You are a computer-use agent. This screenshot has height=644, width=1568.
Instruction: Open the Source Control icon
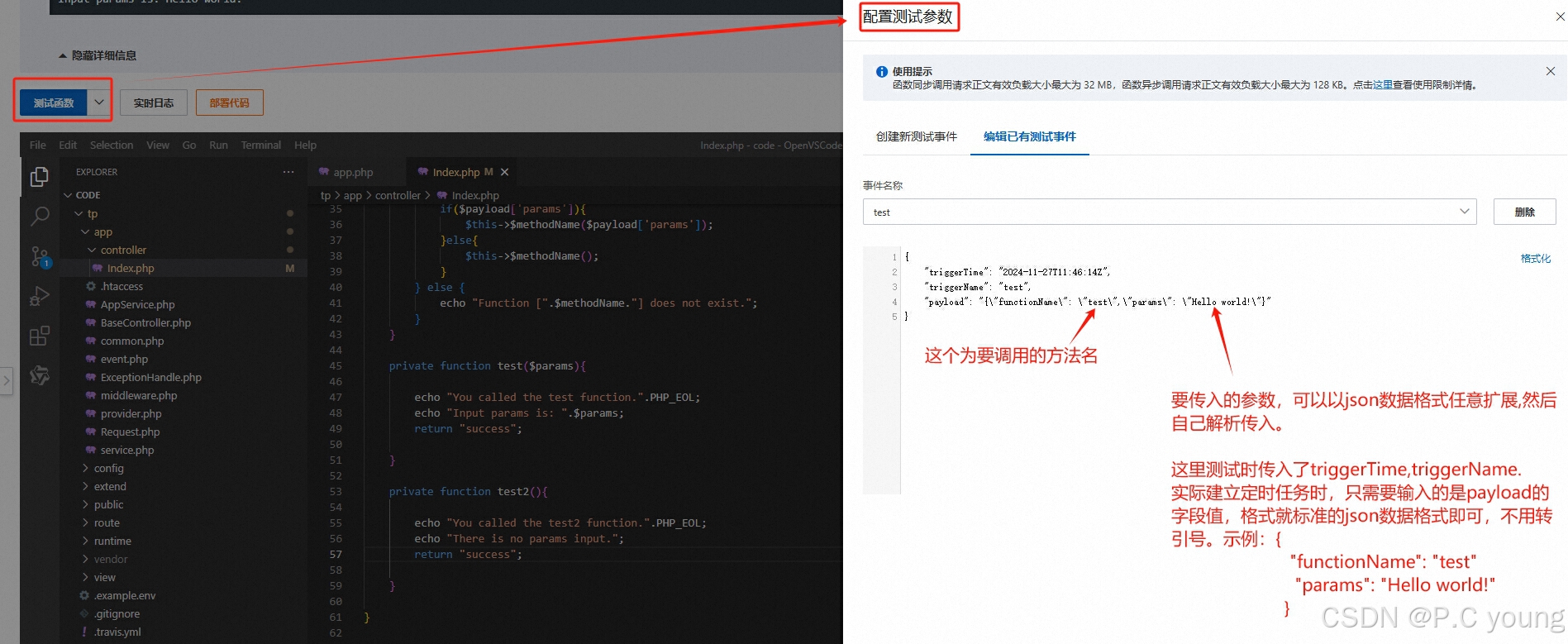pos(39,256)
